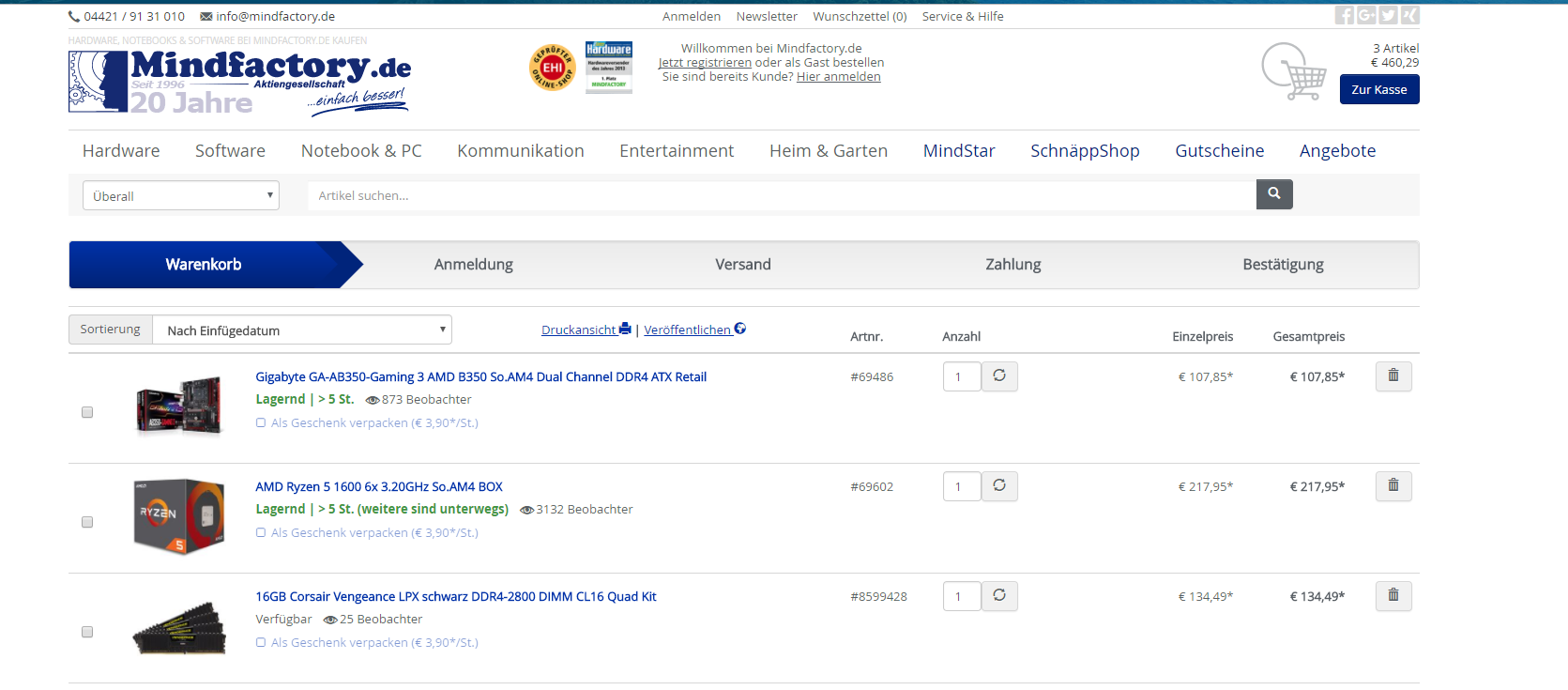Go to the Bestätigung checkout step
Screen dimensions: 1568x690
[x=1283, y=265]
